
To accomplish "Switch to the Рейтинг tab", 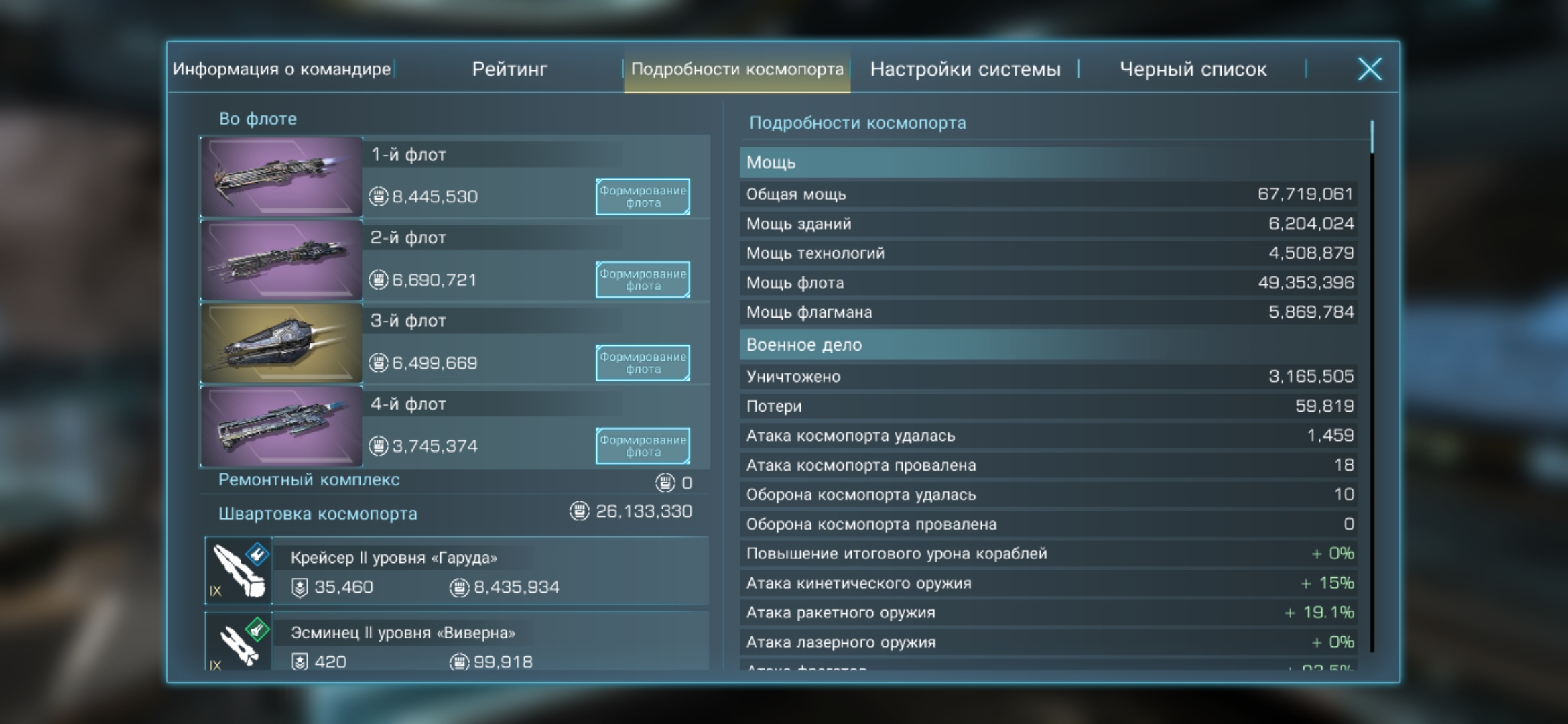I will (509, 69).
